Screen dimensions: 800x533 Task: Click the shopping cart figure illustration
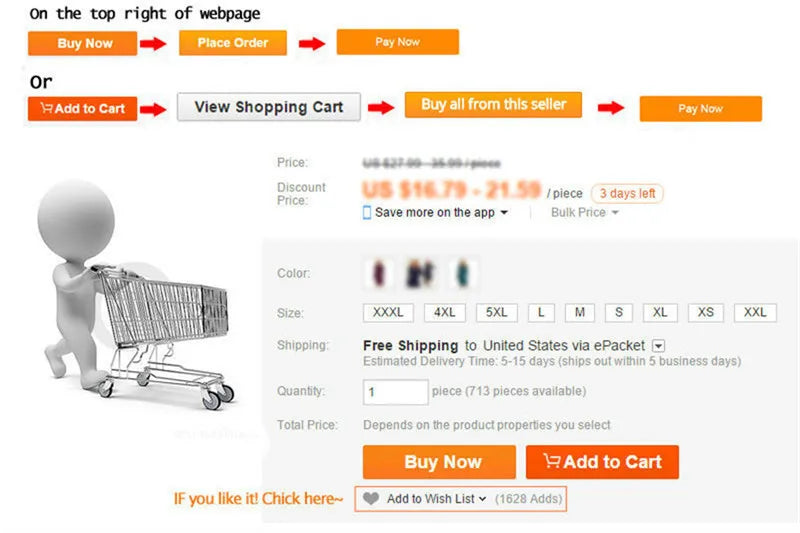140,300
